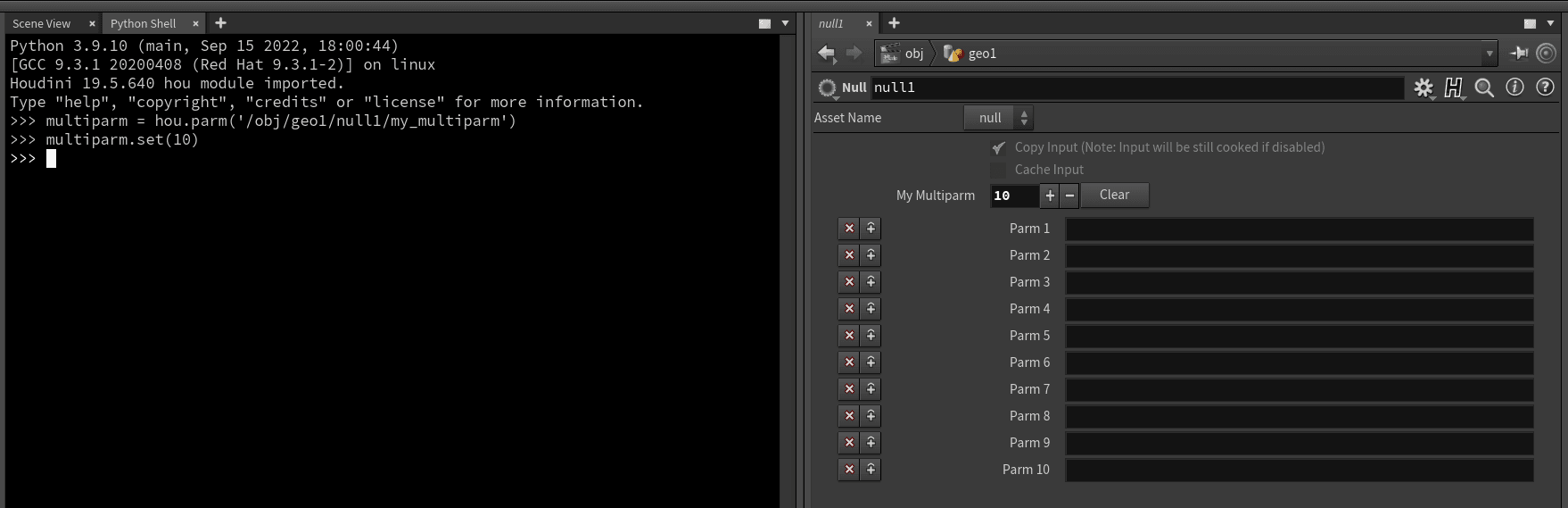This screenshot has width=1568, height=508.
Task: Open the Asset Name null dropdown
Action: (999, 118)
